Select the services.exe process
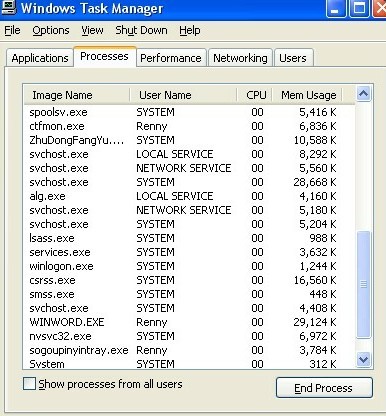386x416 pixels. pos(189,252)
